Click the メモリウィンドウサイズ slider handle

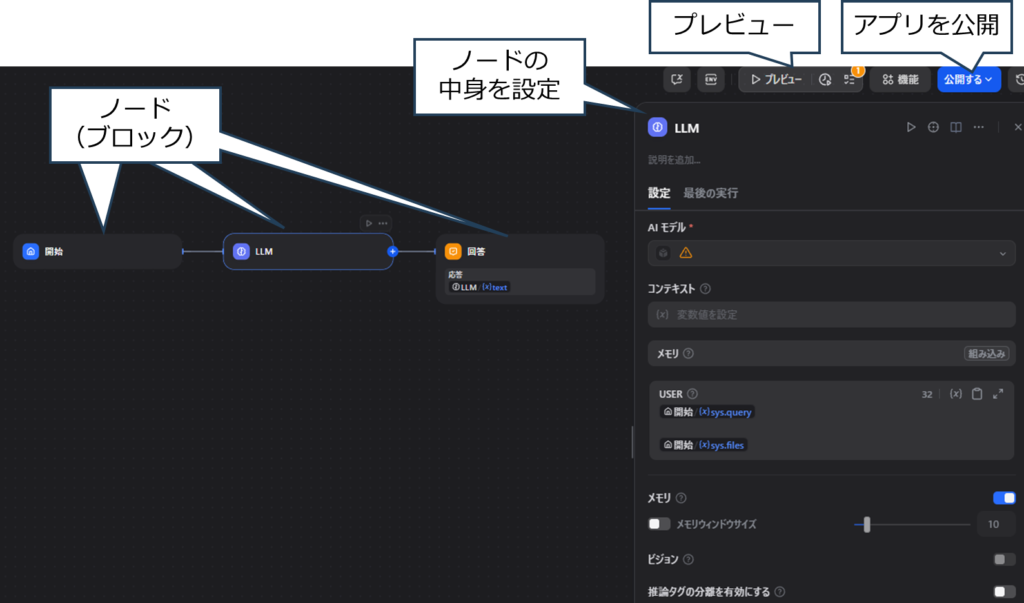pos(867,524)
